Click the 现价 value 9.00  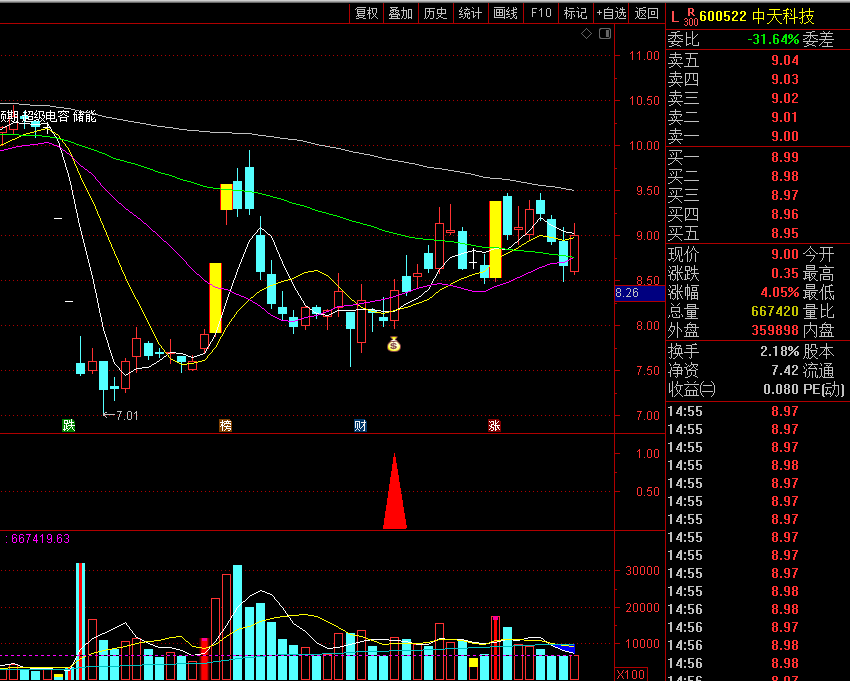pos(785,254)
